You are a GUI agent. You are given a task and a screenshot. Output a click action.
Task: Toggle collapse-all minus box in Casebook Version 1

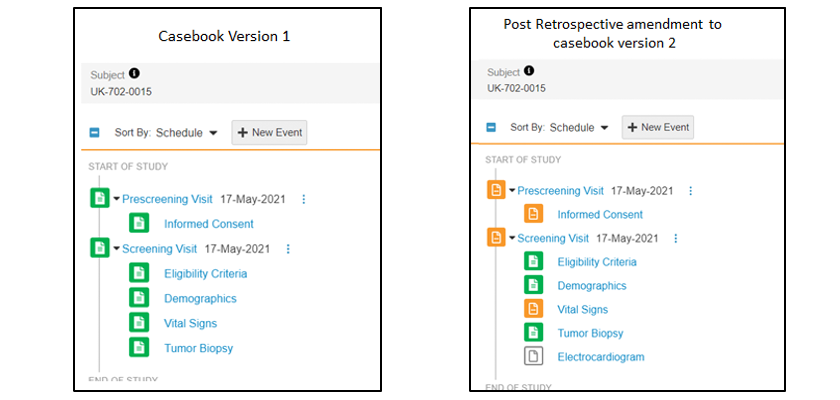pos(95,132)
